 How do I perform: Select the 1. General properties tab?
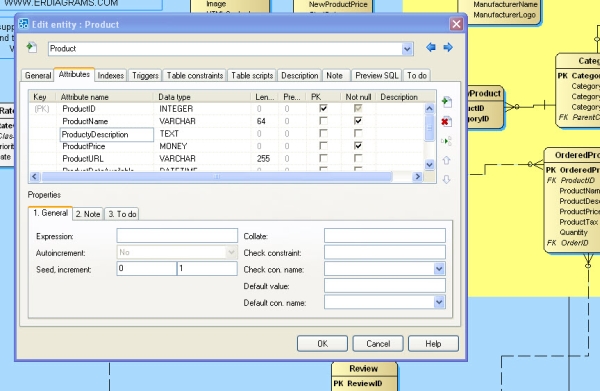(51, 213)
